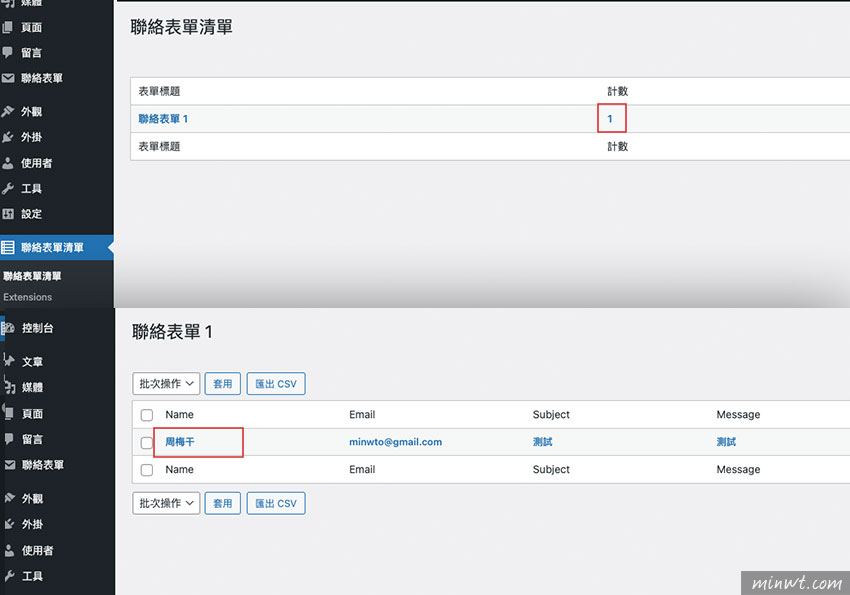Click the Subject column header at table top

tap(551, 415)
